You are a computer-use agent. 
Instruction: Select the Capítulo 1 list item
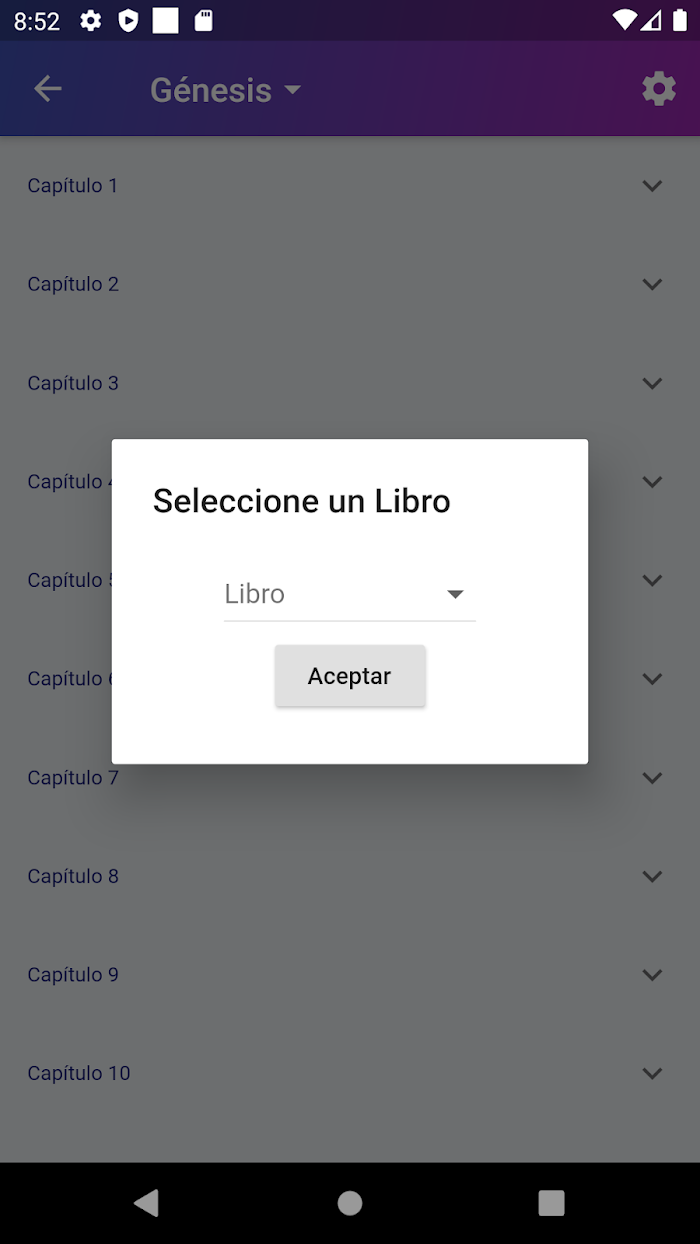tap(350, 185)
